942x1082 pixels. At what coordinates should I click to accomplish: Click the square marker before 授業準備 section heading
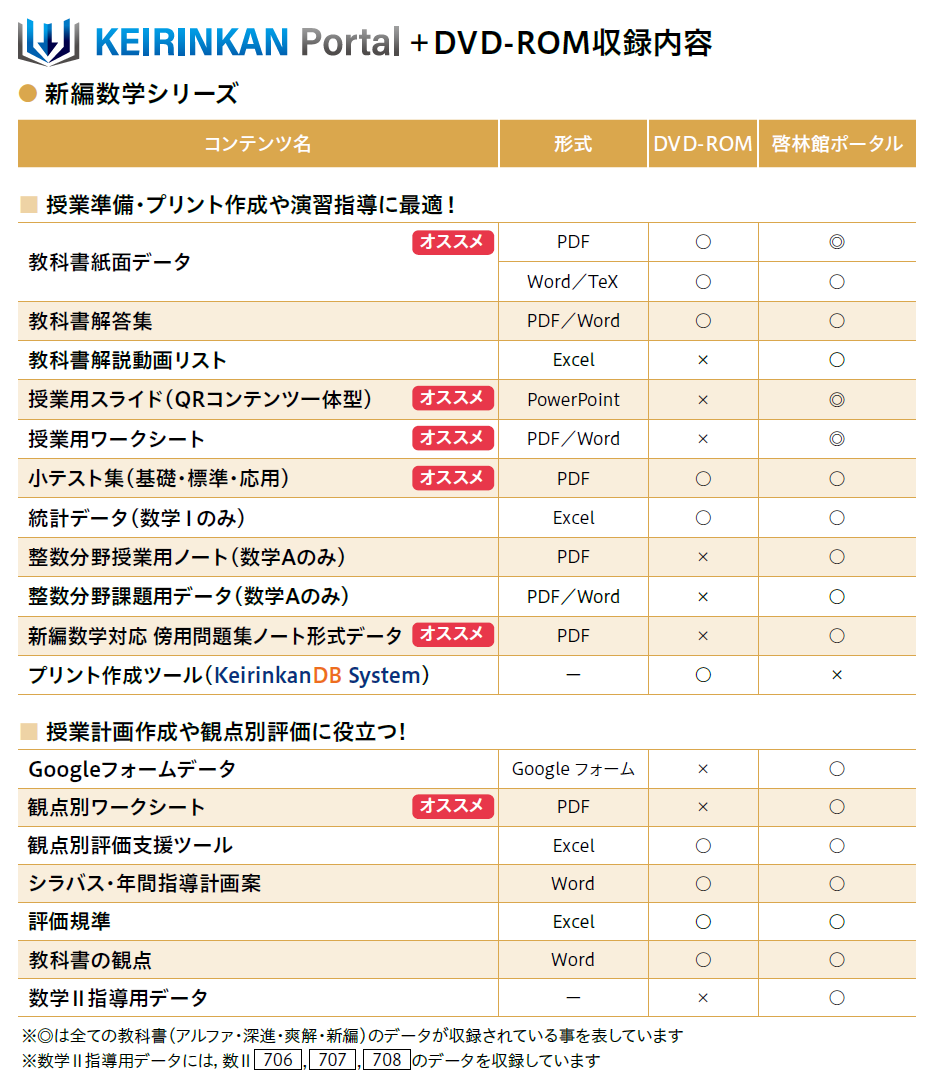coord(29,205)
